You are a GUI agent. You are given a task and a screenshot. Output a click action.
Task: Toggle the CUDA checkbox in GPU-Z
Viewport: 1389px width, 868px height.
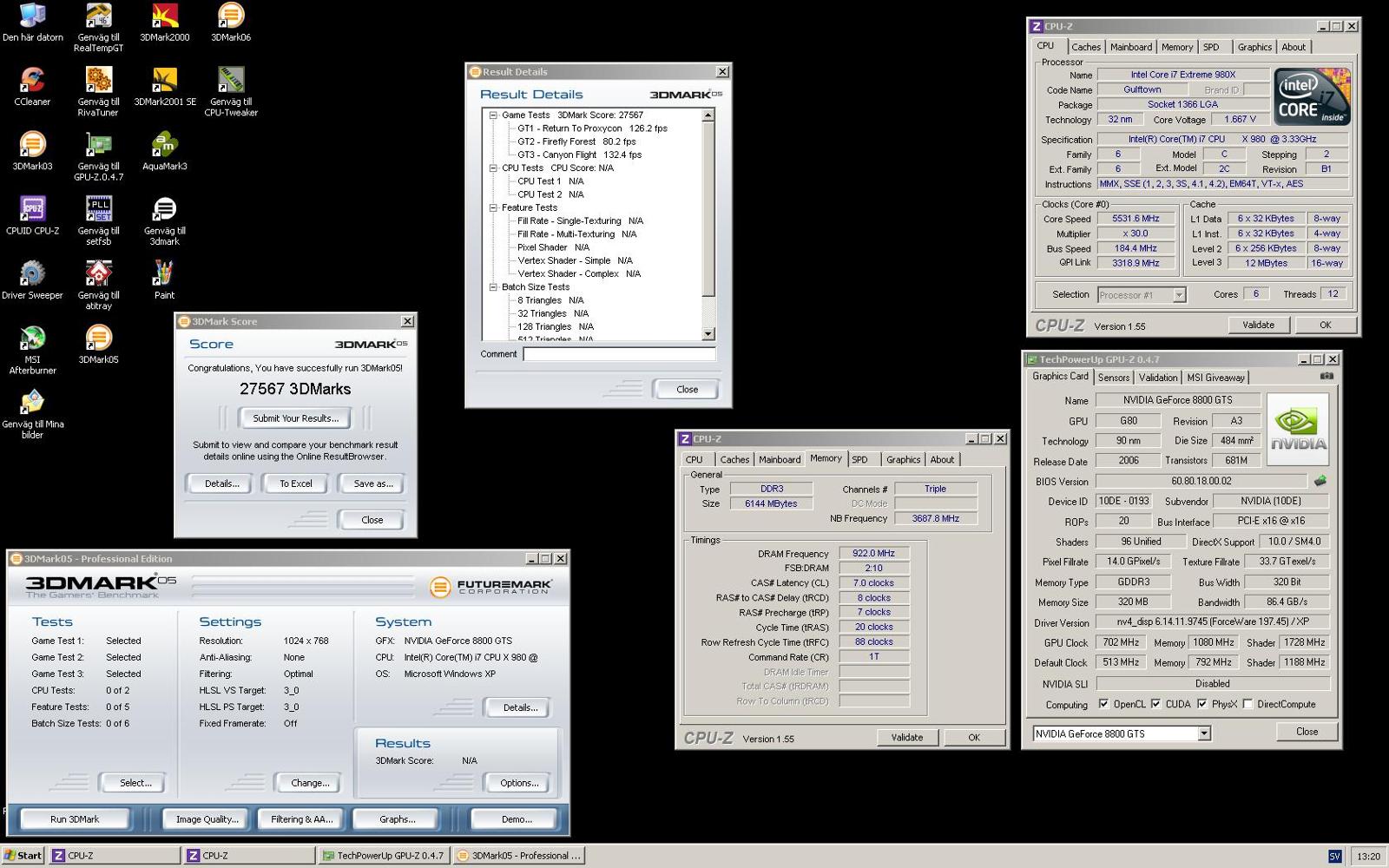[1155, 704]
